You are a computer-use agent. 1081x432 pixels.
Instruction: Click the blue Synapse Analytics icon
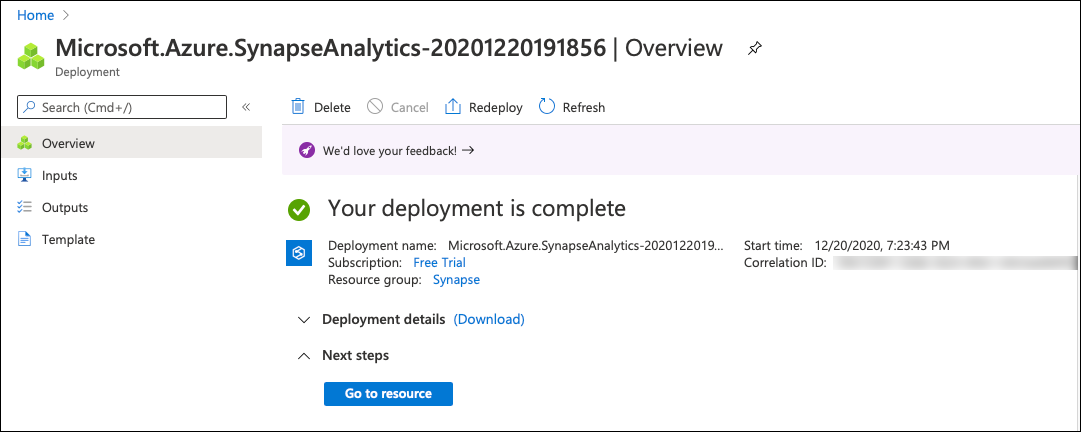[x=299, y=253]
